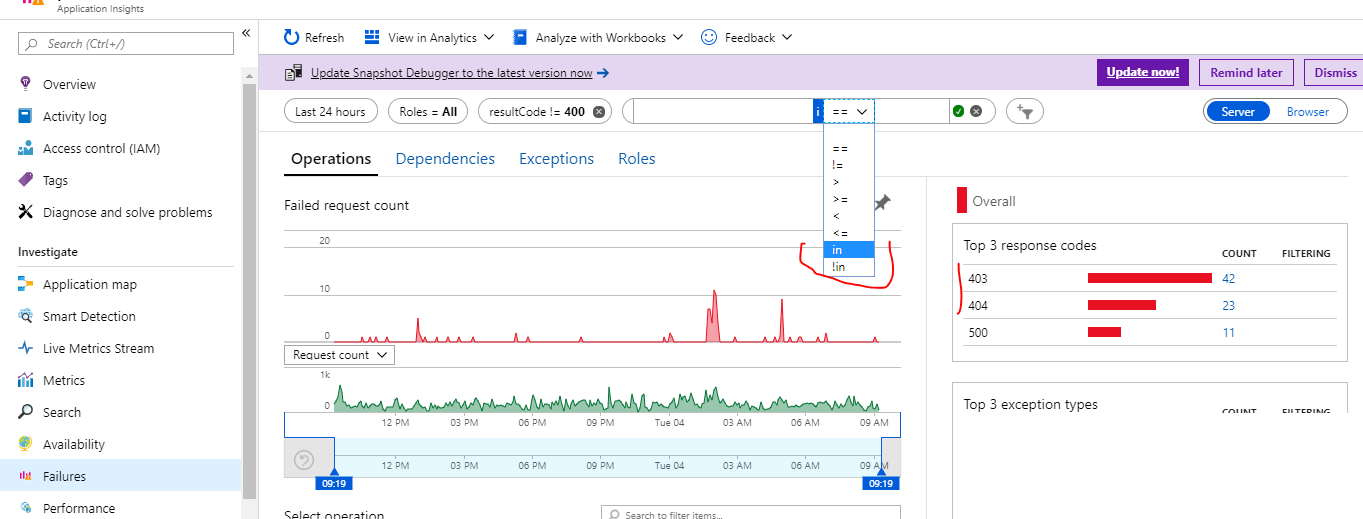Expand the Feedback dropdown arrow

coord(787,37)
